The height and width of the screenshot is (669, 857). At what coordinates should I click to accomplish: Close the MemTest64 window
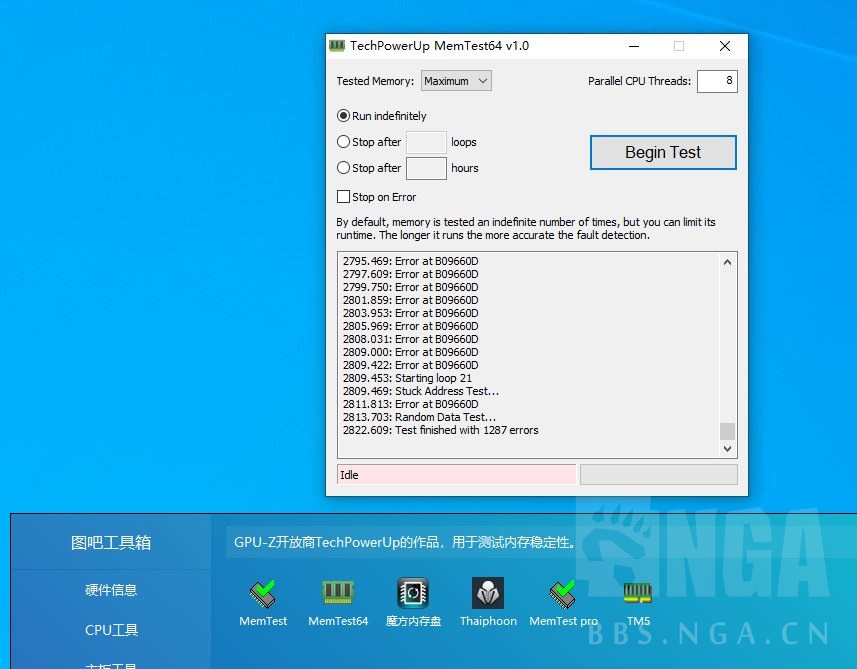(x=725, y=46)
